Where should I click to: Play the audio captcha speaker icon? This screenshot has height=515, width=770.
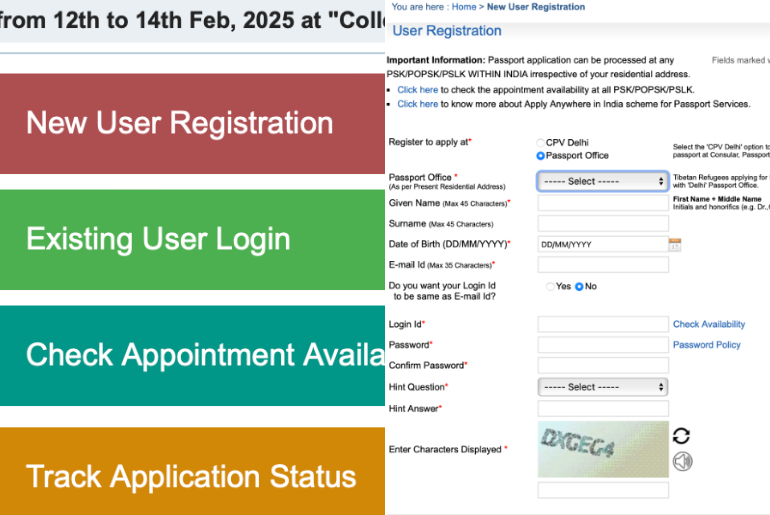tap(682, 461)
